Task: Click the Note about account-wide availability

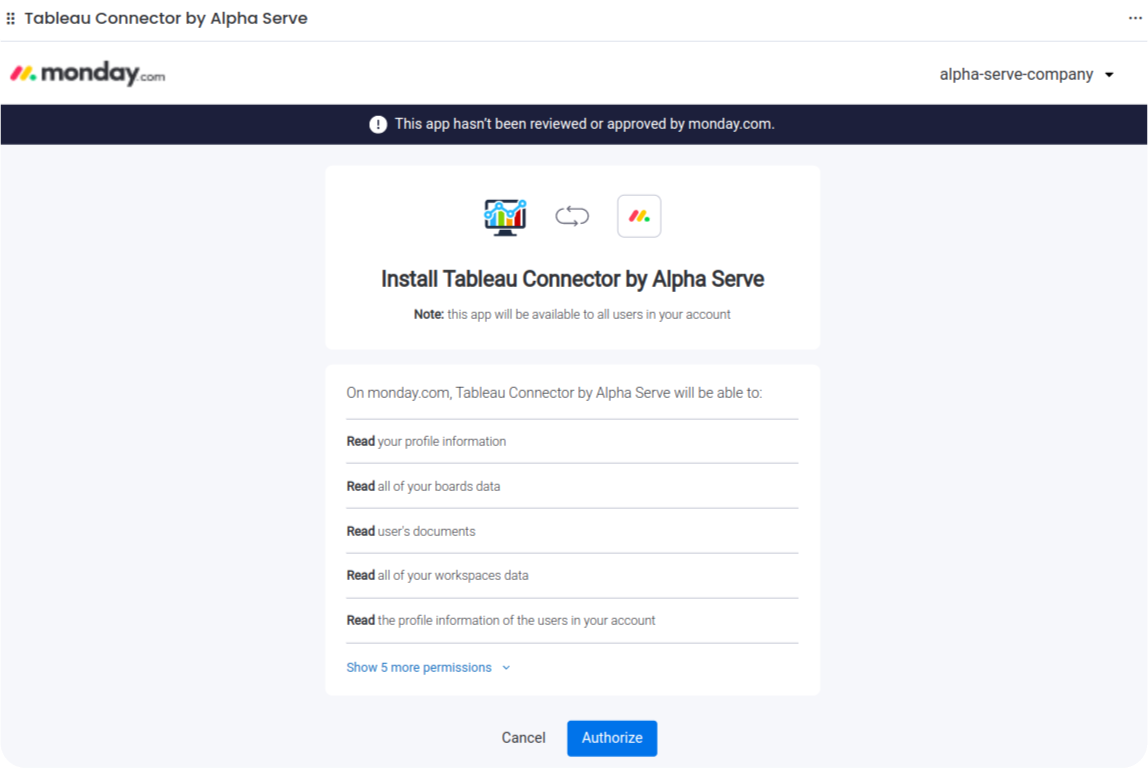Action: 573,314
